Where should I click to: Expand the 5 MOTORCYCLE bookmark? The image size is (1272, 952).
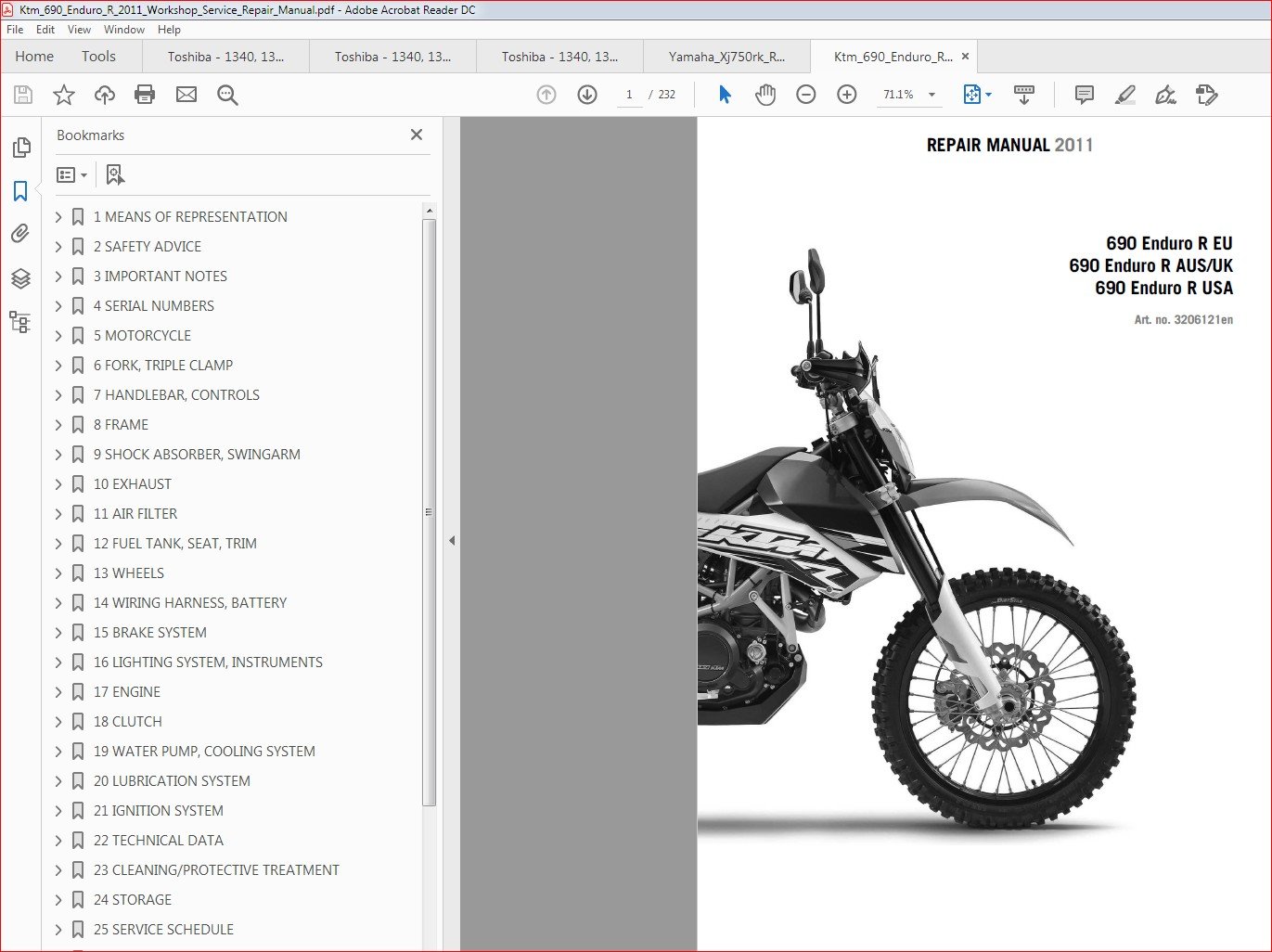(58, 336)
